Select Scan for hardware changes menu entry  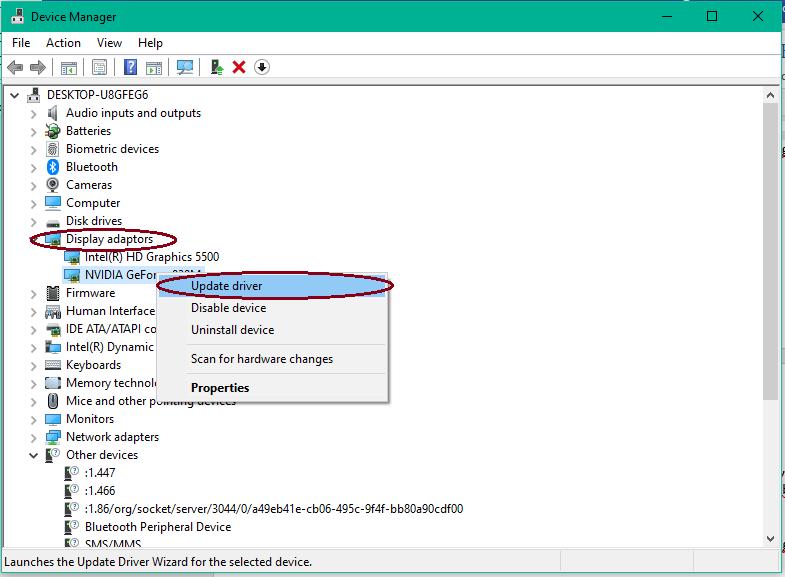coord(272,359)
